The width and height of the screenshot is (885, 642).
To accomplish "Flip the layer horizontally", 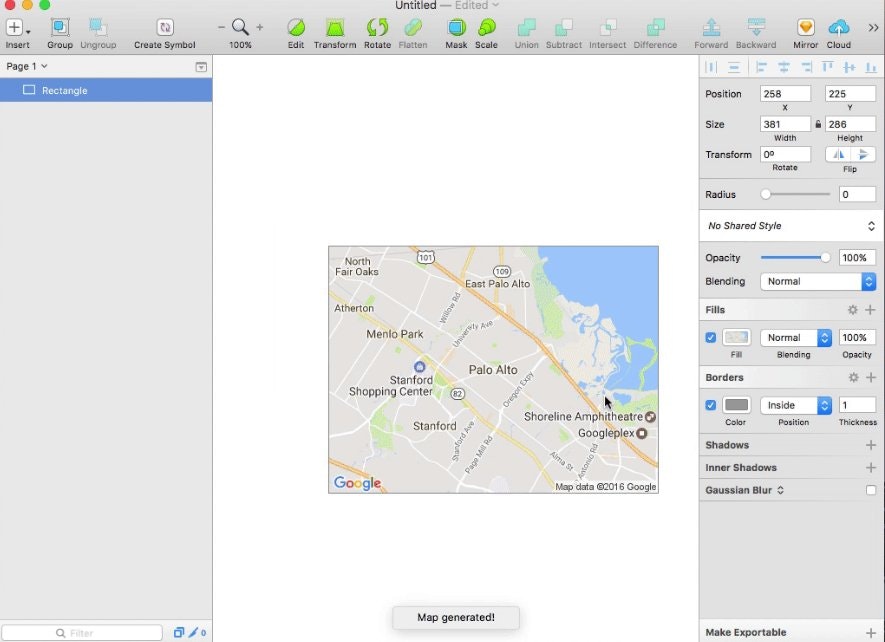I will 839,154.
